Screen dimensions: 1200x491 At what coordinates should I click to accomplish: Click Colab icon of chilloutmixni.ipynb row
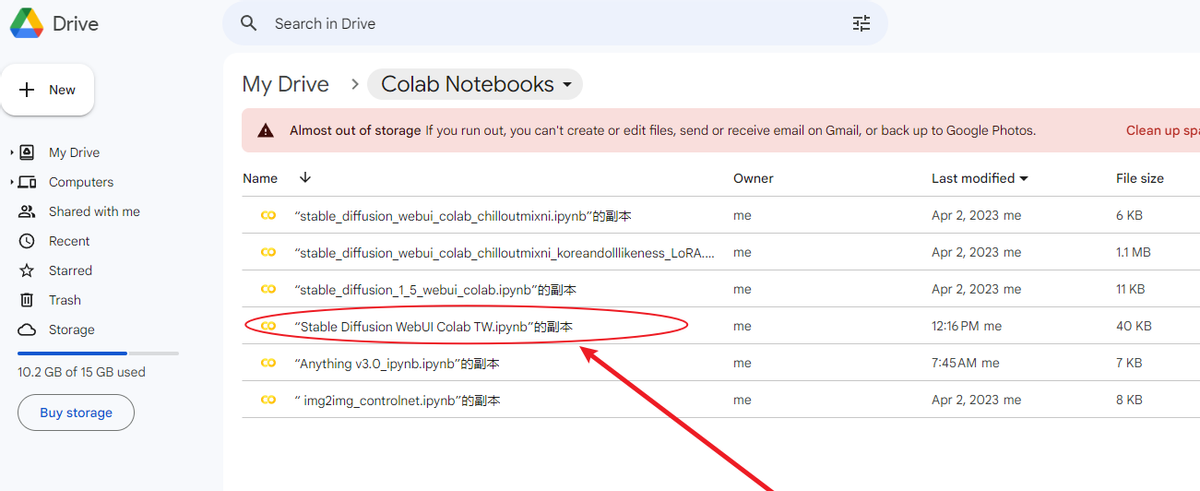pyautogui.click(x=268, y=215)
